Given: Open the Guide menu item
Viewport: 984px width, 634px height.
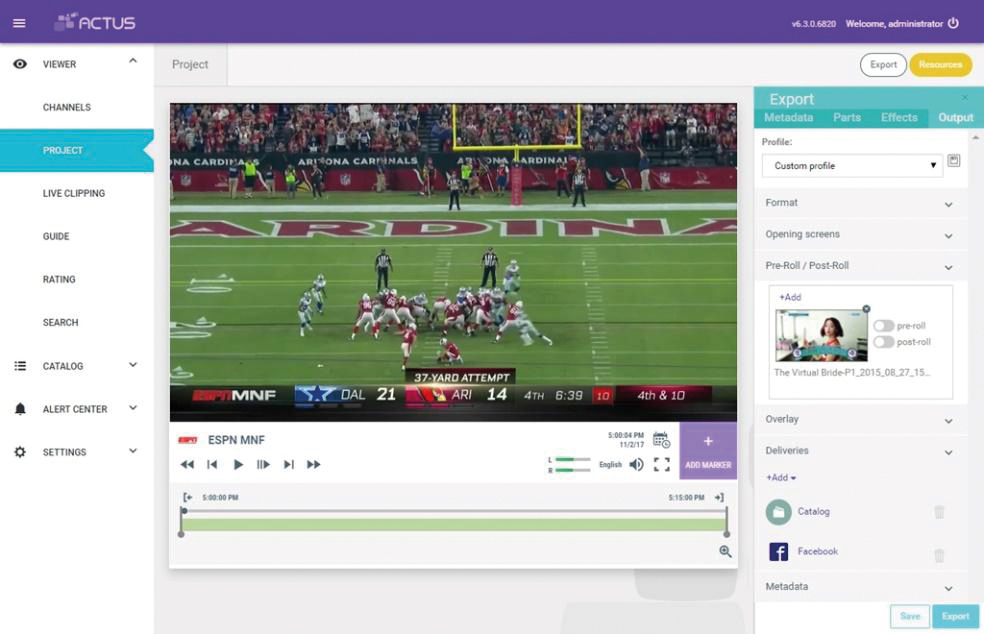Looking at the screenshot, I should [56, 237].
